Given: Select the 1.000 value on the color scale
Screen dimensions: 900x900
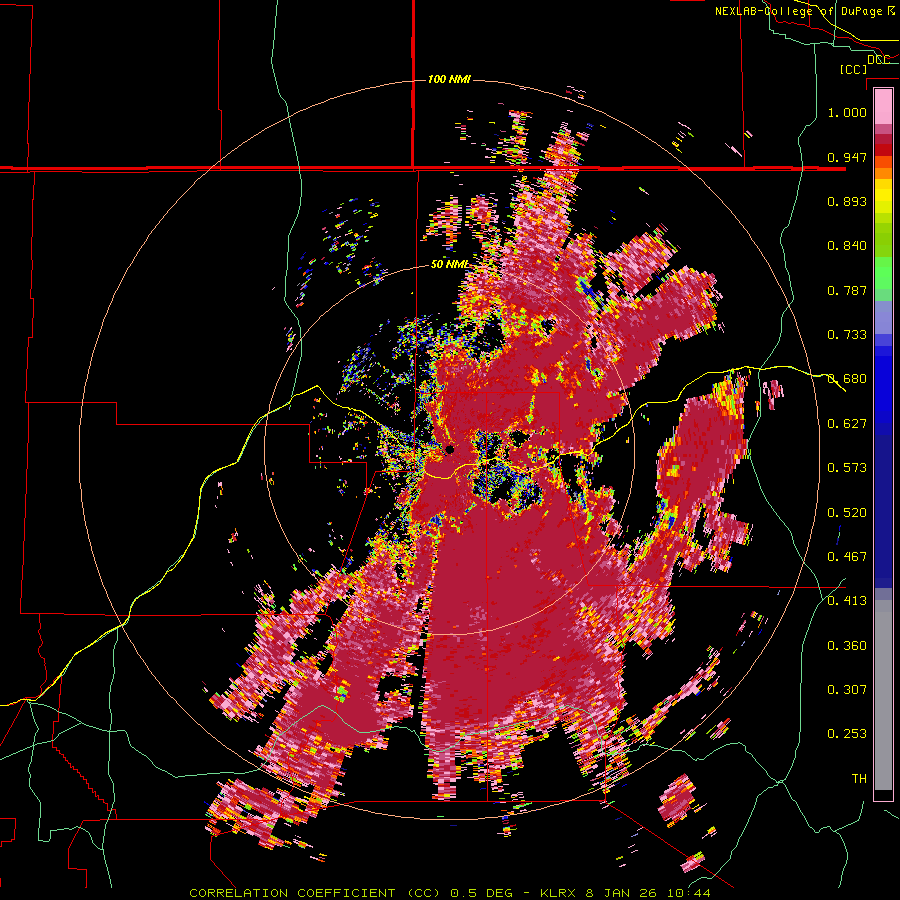Looking at the screenshot, I should point(847,112).
